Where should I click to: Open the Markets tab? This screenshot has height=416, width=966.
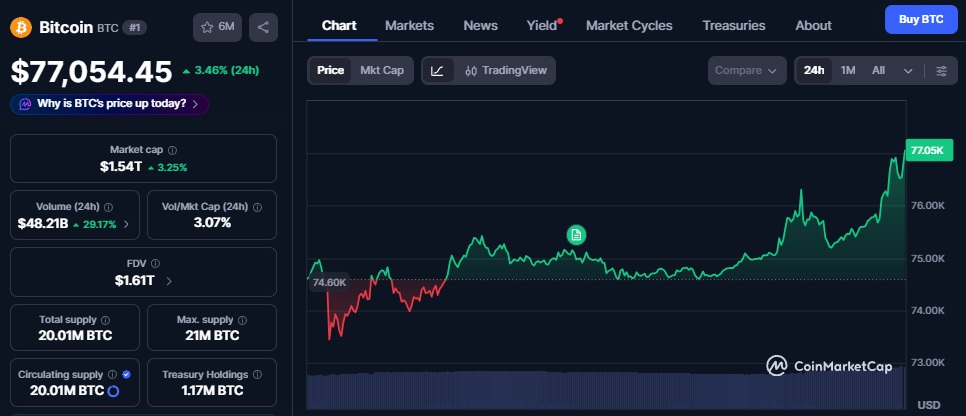tap(409, 25)
